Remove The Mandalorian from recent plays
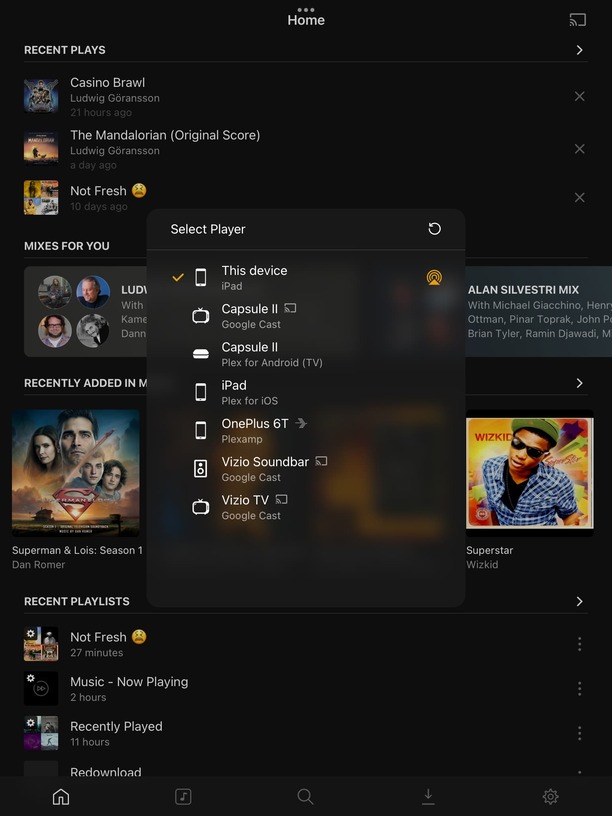612x816 pixels. click(579, 149)
